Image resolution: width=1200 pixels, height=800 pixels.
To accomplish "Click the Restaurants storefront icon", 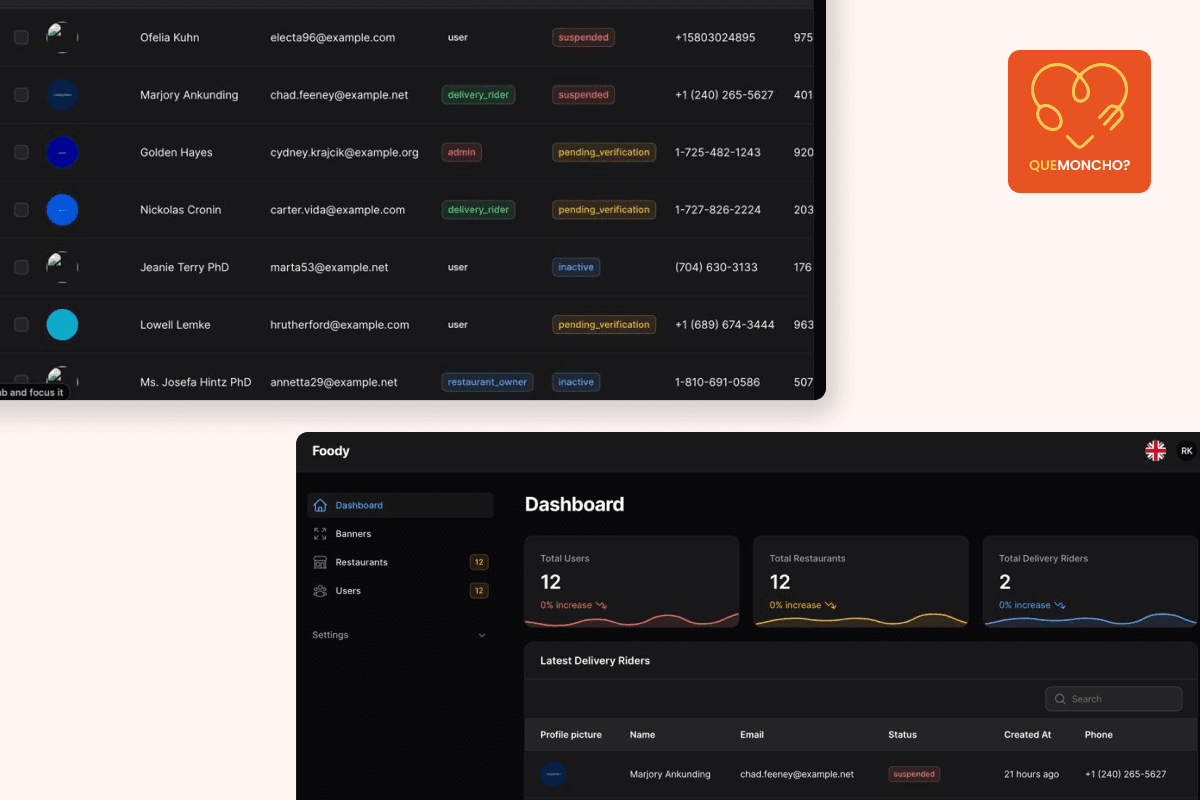I will click(x=320, y=562).
